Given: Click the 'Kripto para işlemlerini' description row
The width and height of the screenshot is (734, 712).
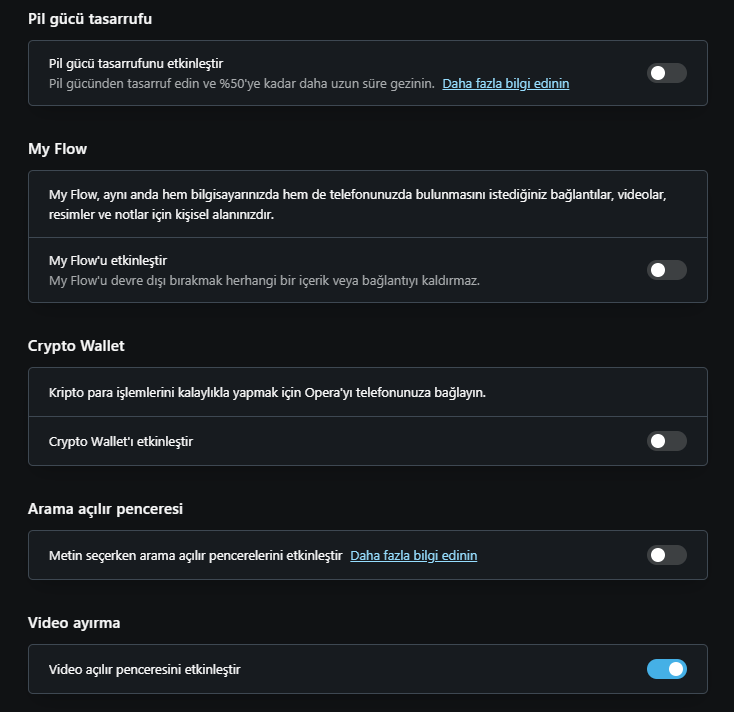Looking at the screenshot, I should [267, 392].
